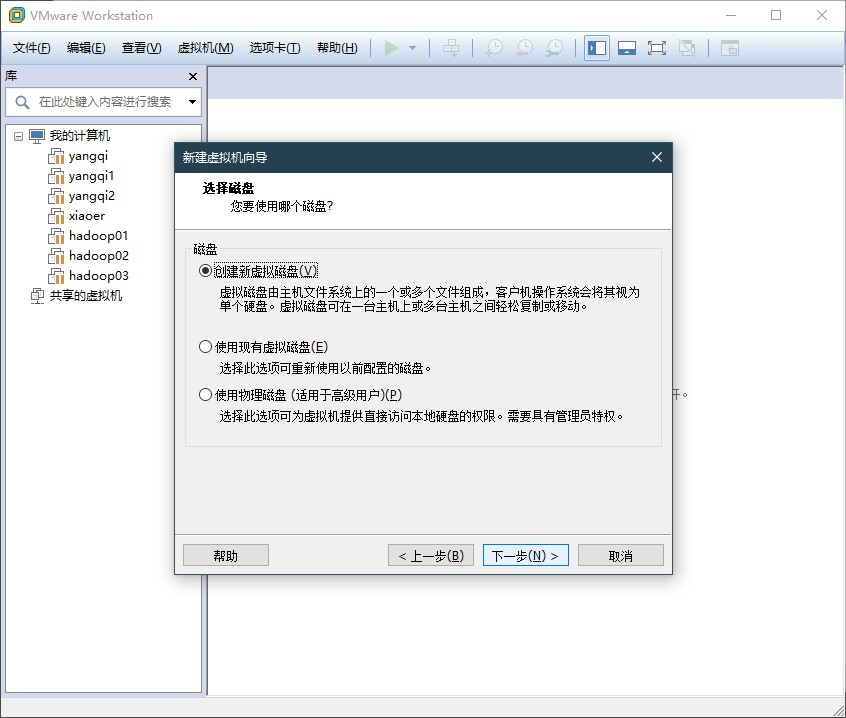This screenshot has height=718, width=846.
Task: Click the search magnifier icon in library
Action: (22, 102)
